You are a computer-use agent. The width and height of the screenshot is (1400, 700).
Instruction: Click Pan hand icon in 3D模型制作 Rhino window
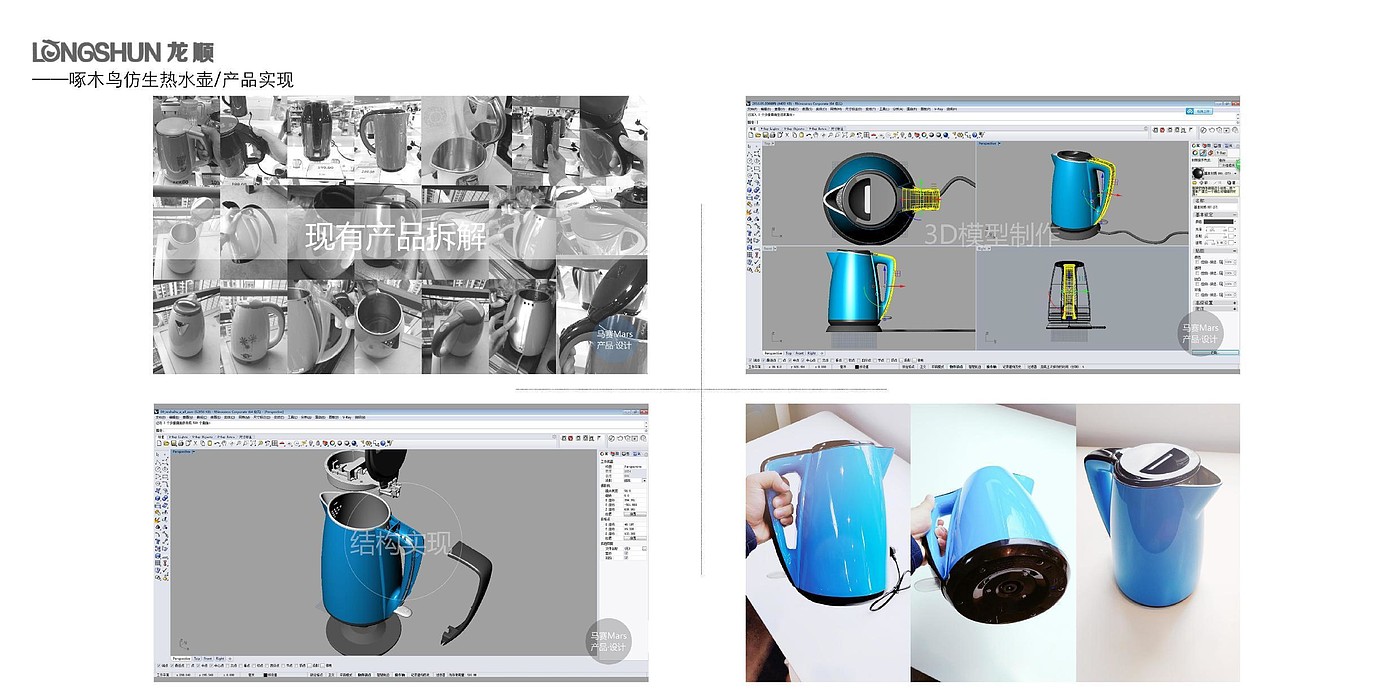coord(816,135)
